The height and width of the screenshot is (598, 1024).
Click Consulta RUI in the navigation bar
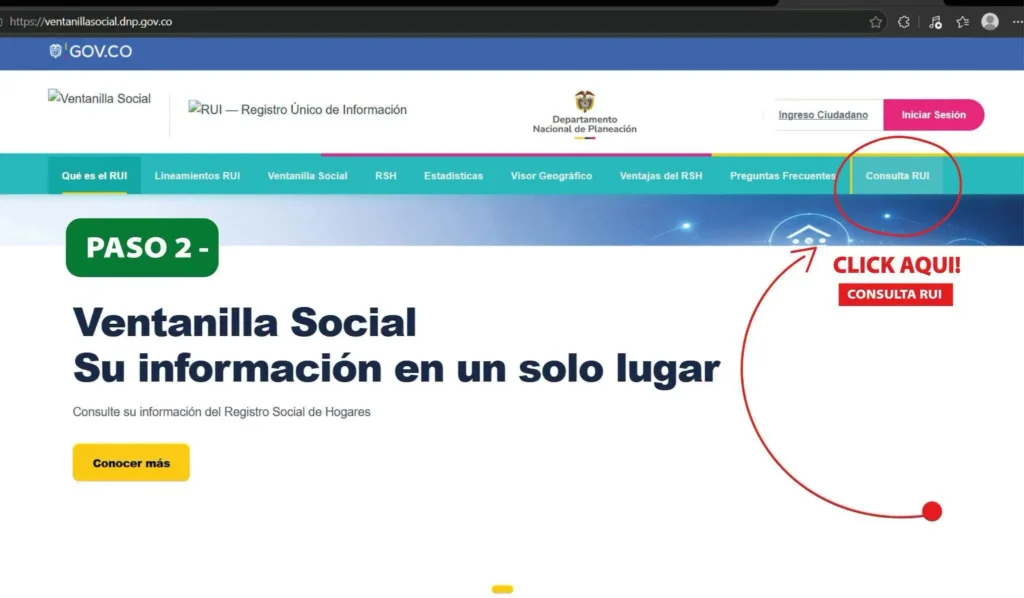point(897,176)
